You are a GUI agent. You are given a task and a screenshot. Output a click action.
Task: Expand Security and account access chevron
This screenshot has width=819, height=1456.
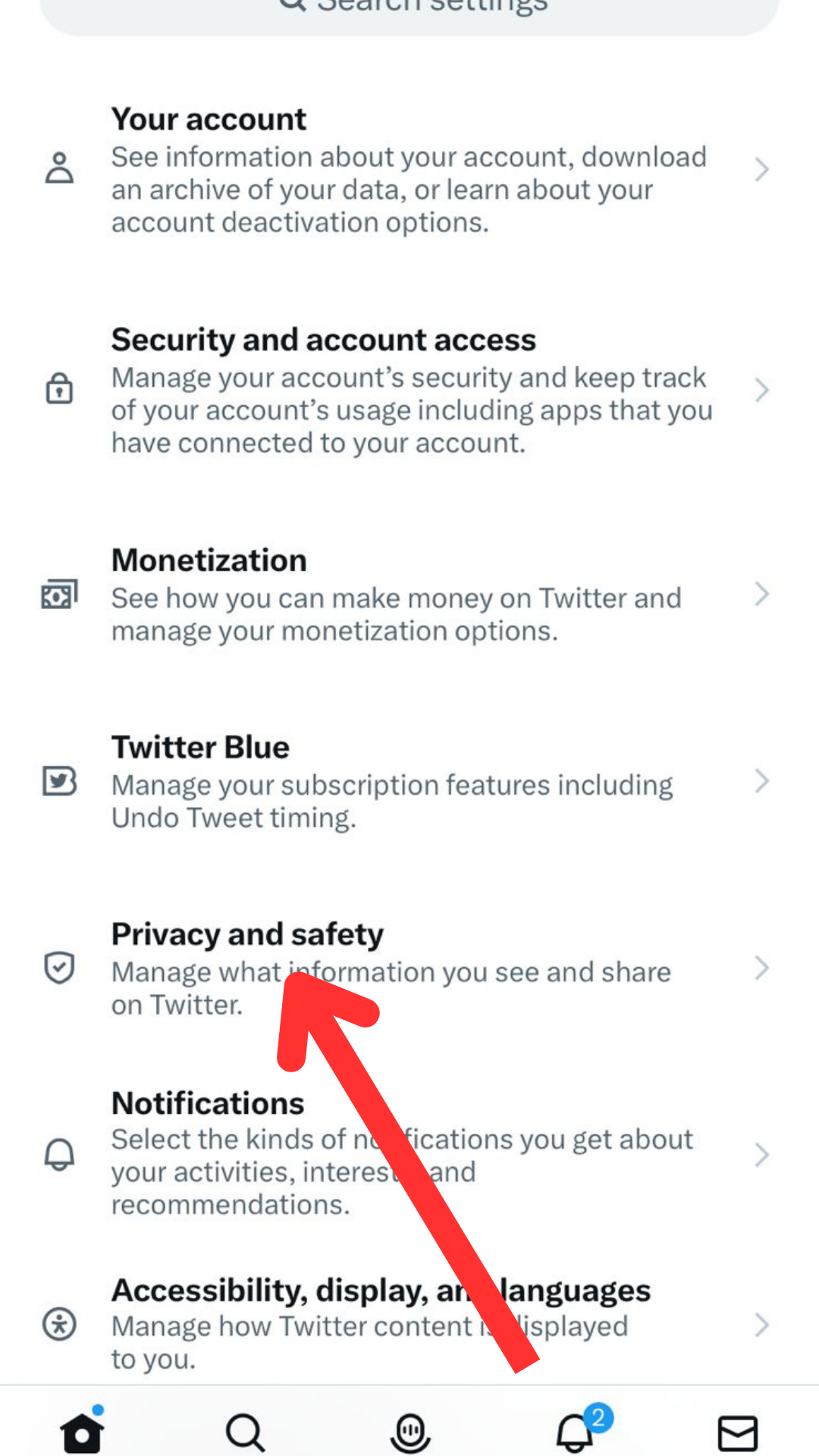pyautogui.click(x=762, y=390)
